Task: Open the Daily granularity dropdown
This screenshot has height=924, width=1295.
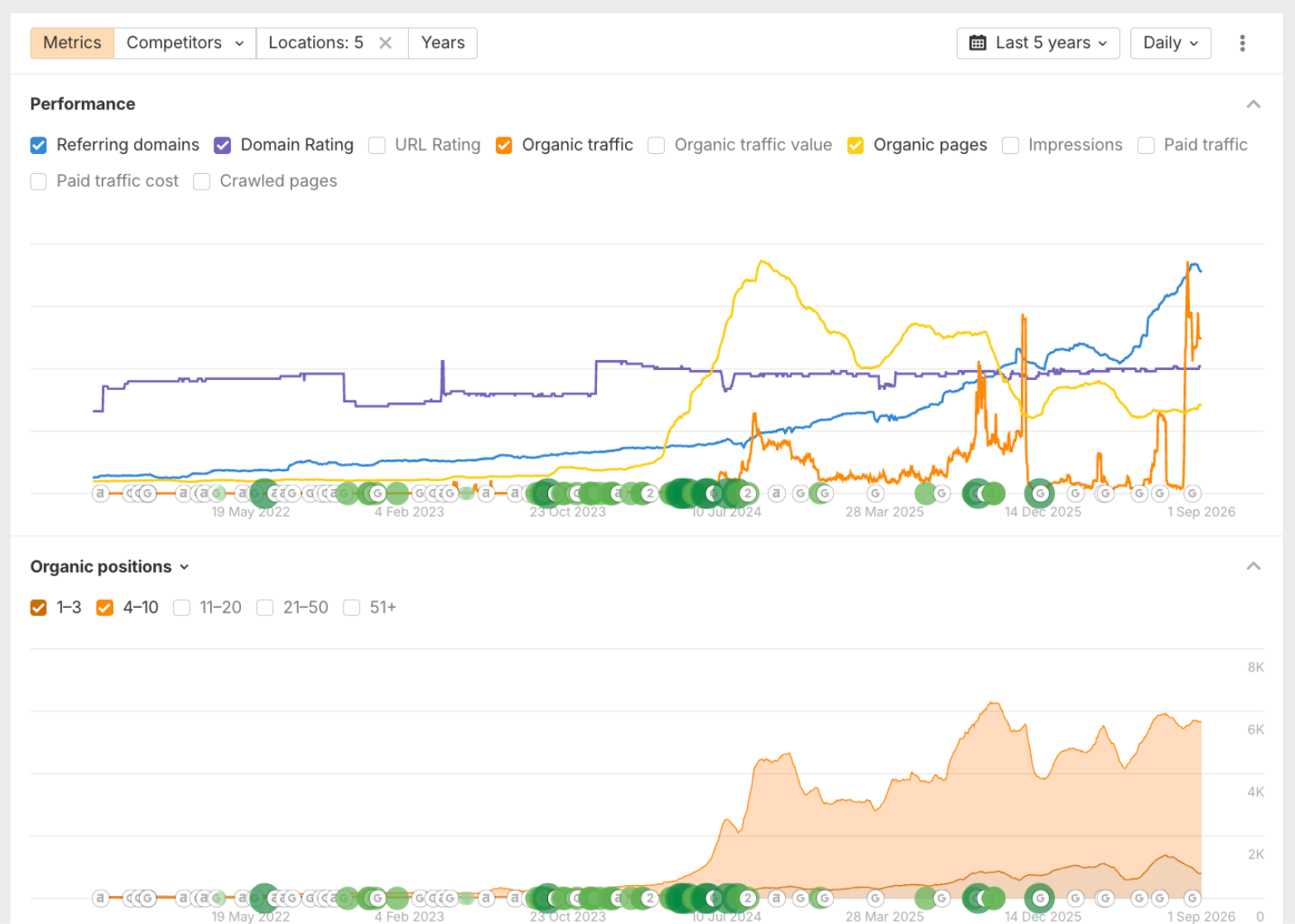Action: [1171, 43]
